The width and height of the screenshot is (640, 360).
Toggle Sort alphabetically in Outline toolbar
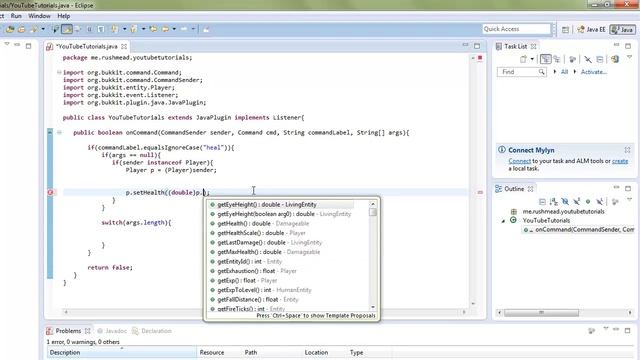click(x=553, y=202)
